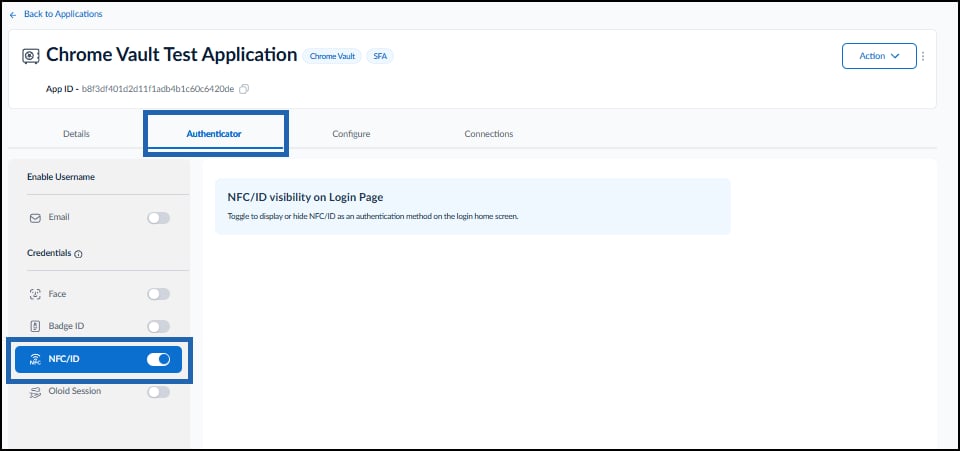Click the Email row label
Screen dimensions: 960x451
pyautogui.click(x=59, y=217)
